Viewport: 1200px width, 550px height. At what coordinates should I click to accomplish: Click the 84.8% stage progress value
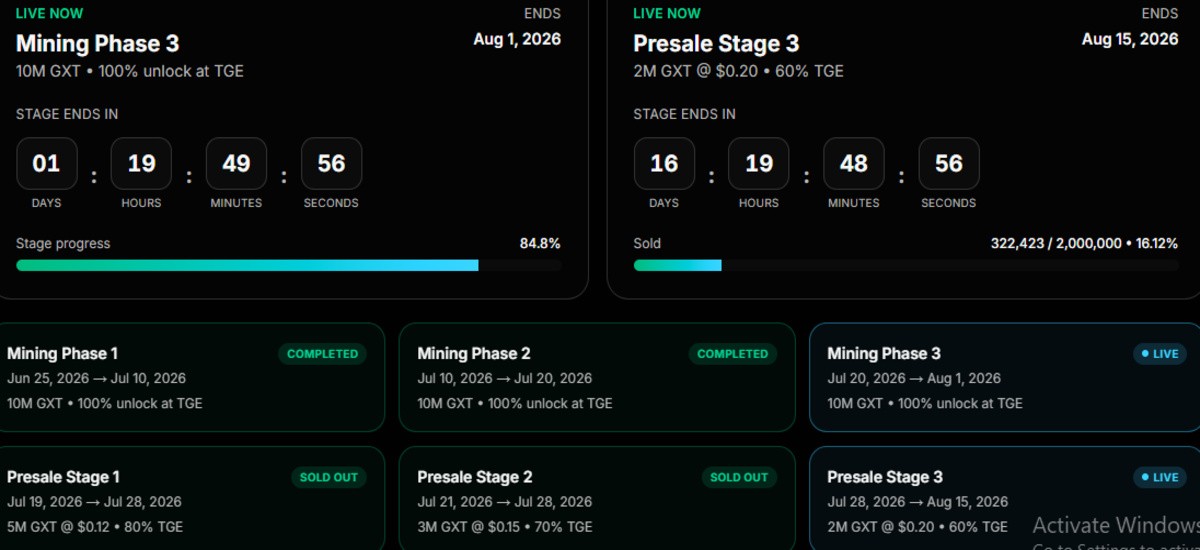(540, 243)
